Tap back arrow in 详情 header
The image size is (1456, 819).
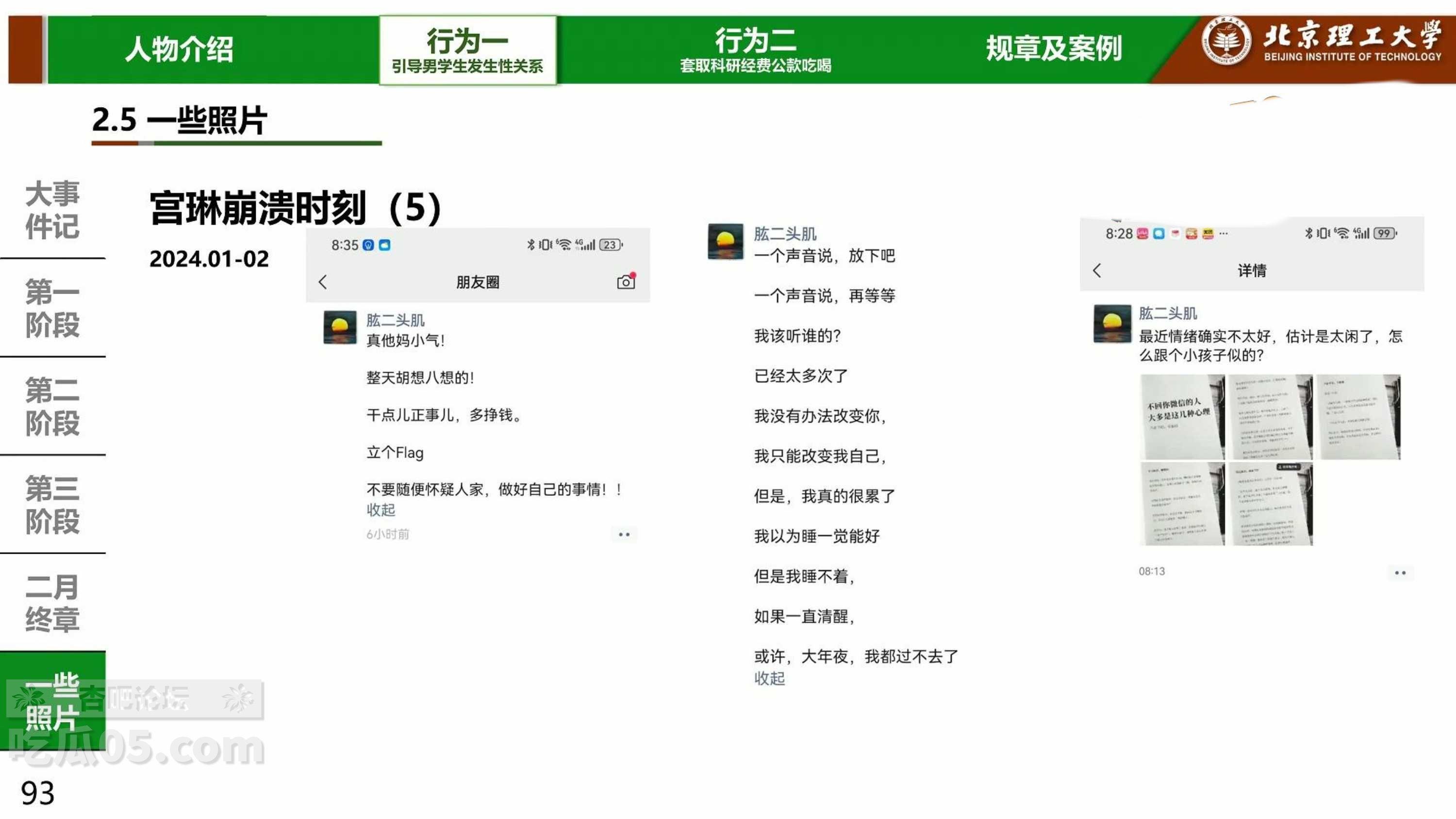pyautogui.click(x=1097, y=270)
